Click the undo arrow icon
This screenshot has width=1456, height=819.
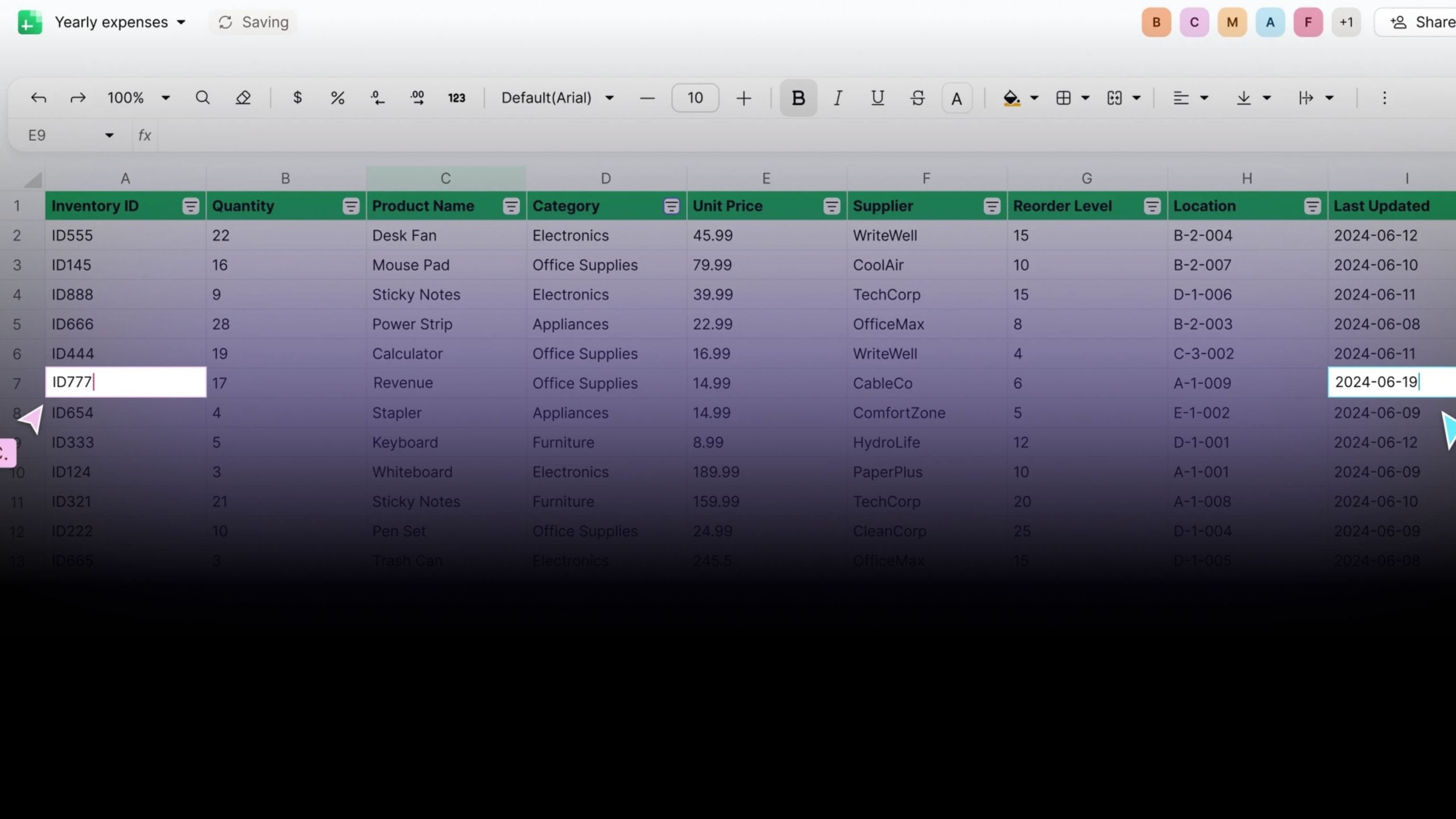click(x=38, y=98)
